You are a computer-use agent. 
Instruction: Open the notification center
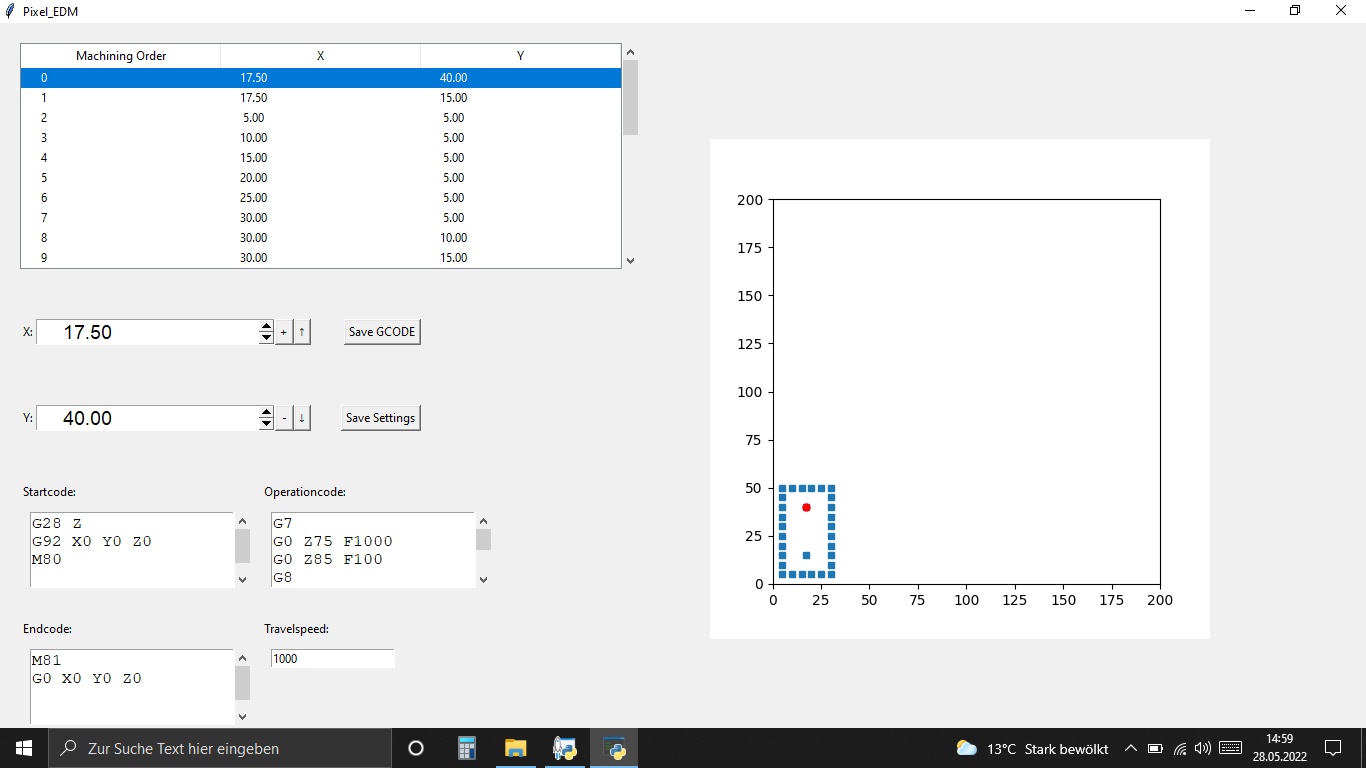point(1333,748)
